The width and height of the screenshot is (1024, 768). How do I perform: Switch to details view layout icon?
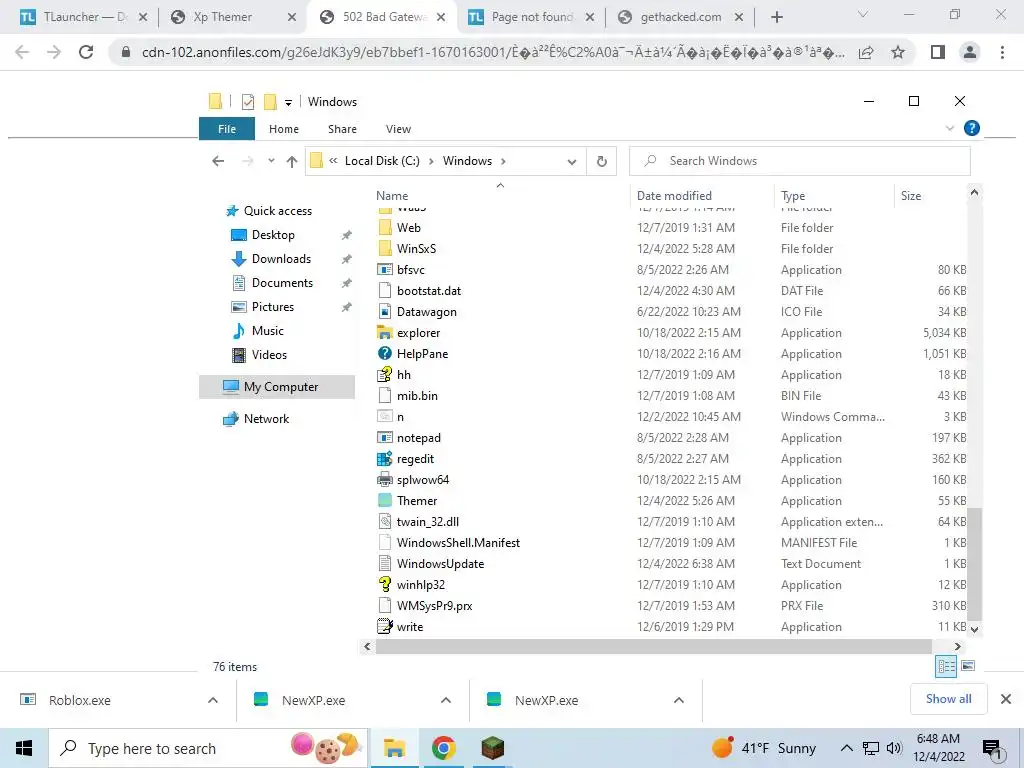[946, 666]
